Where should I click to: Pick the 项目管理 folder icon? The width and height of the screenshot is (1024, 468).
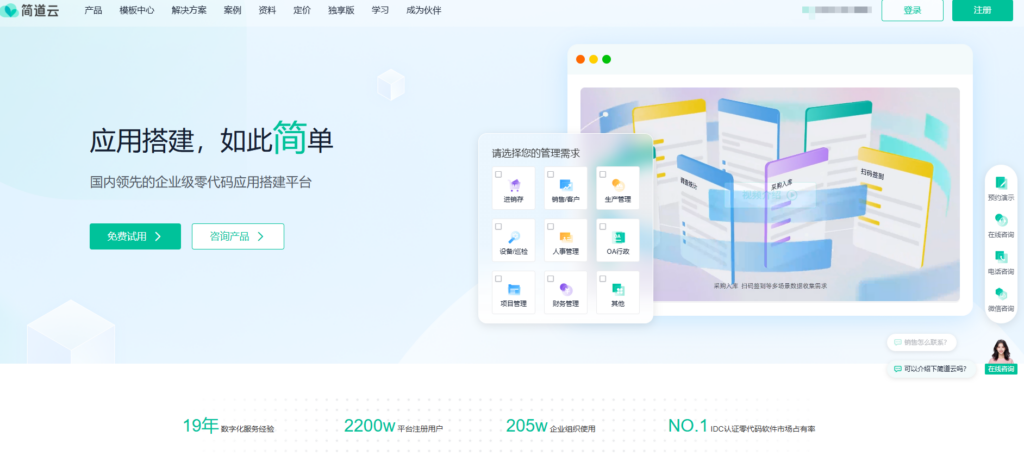(514, 289)
